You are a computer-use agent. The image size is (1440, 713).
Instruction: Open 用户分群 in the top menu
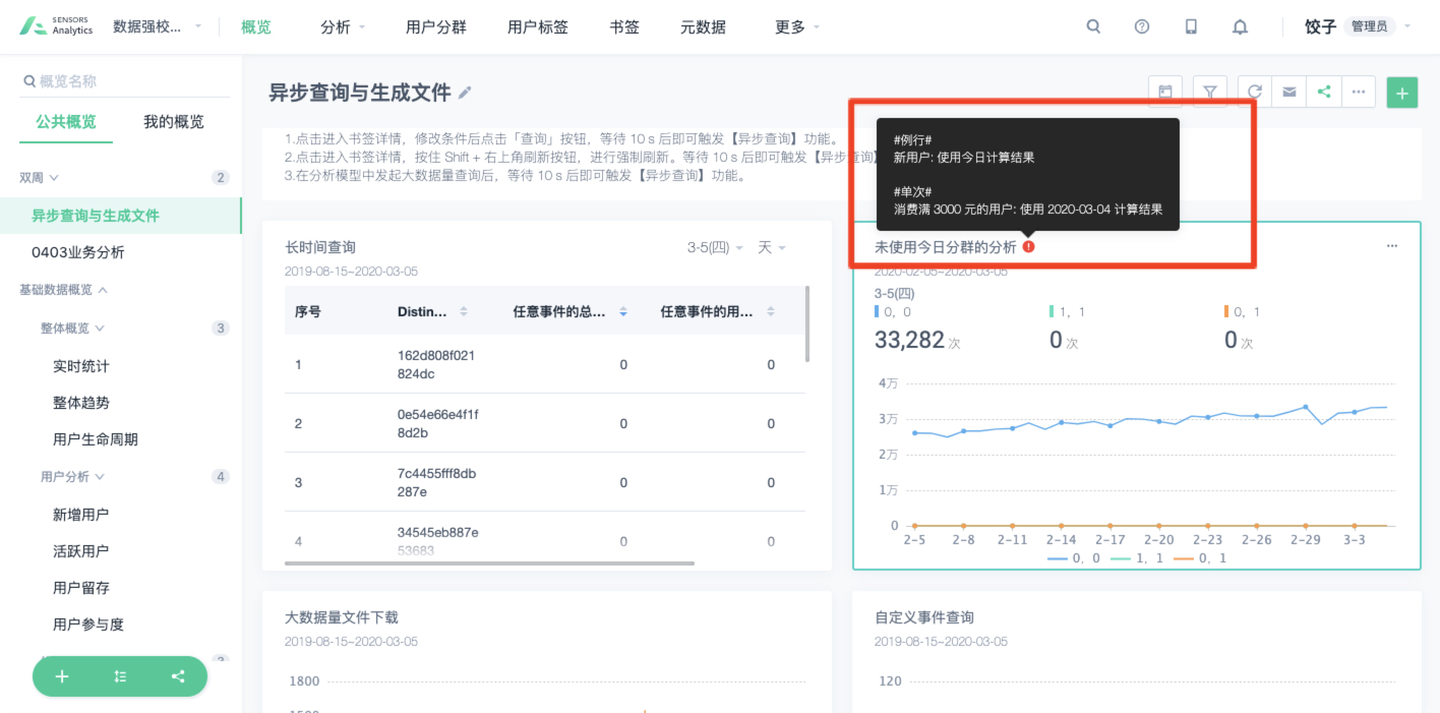(x=436, y=27)
